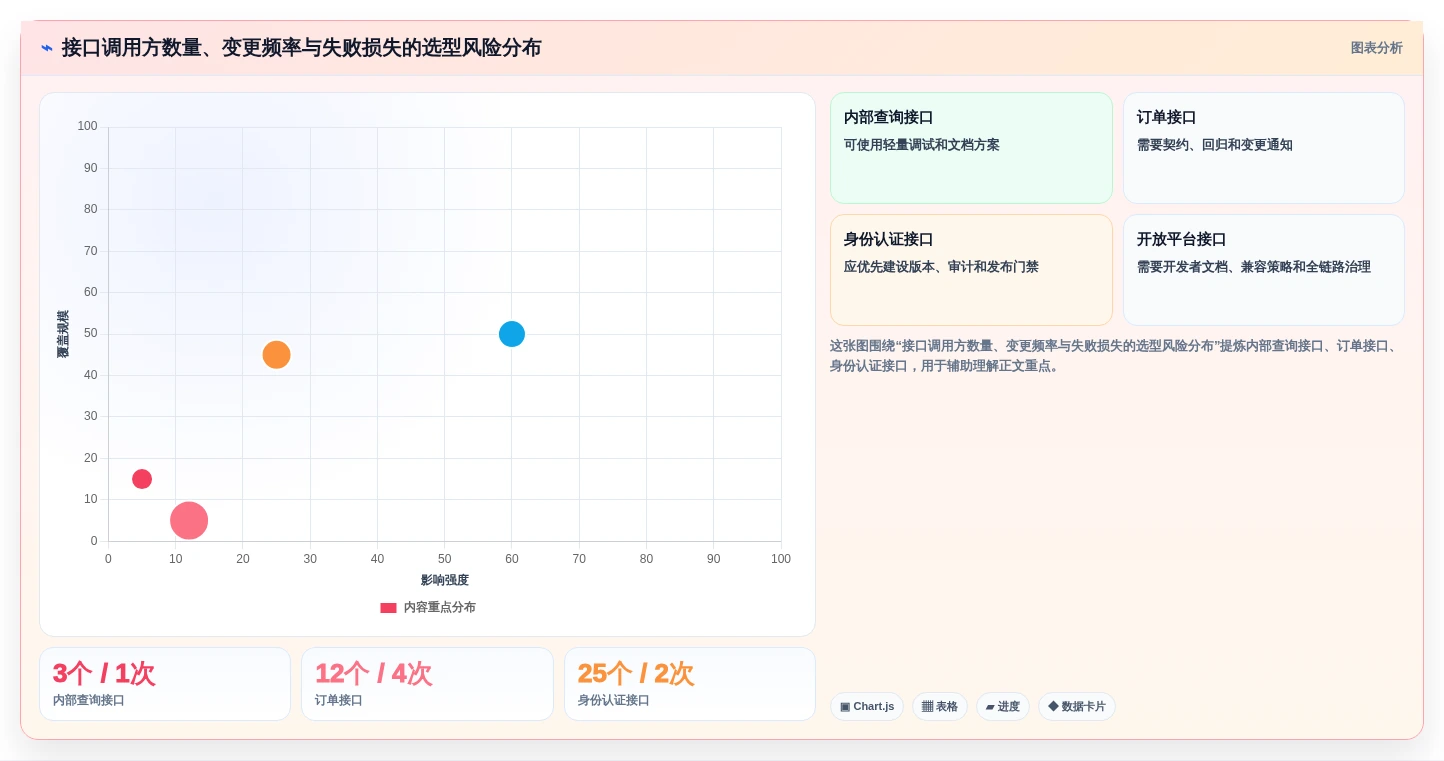Viewport: 1444px width, 761px height.
Task: Click the 表格 tag chip
Action: click(x=940, y=707)
